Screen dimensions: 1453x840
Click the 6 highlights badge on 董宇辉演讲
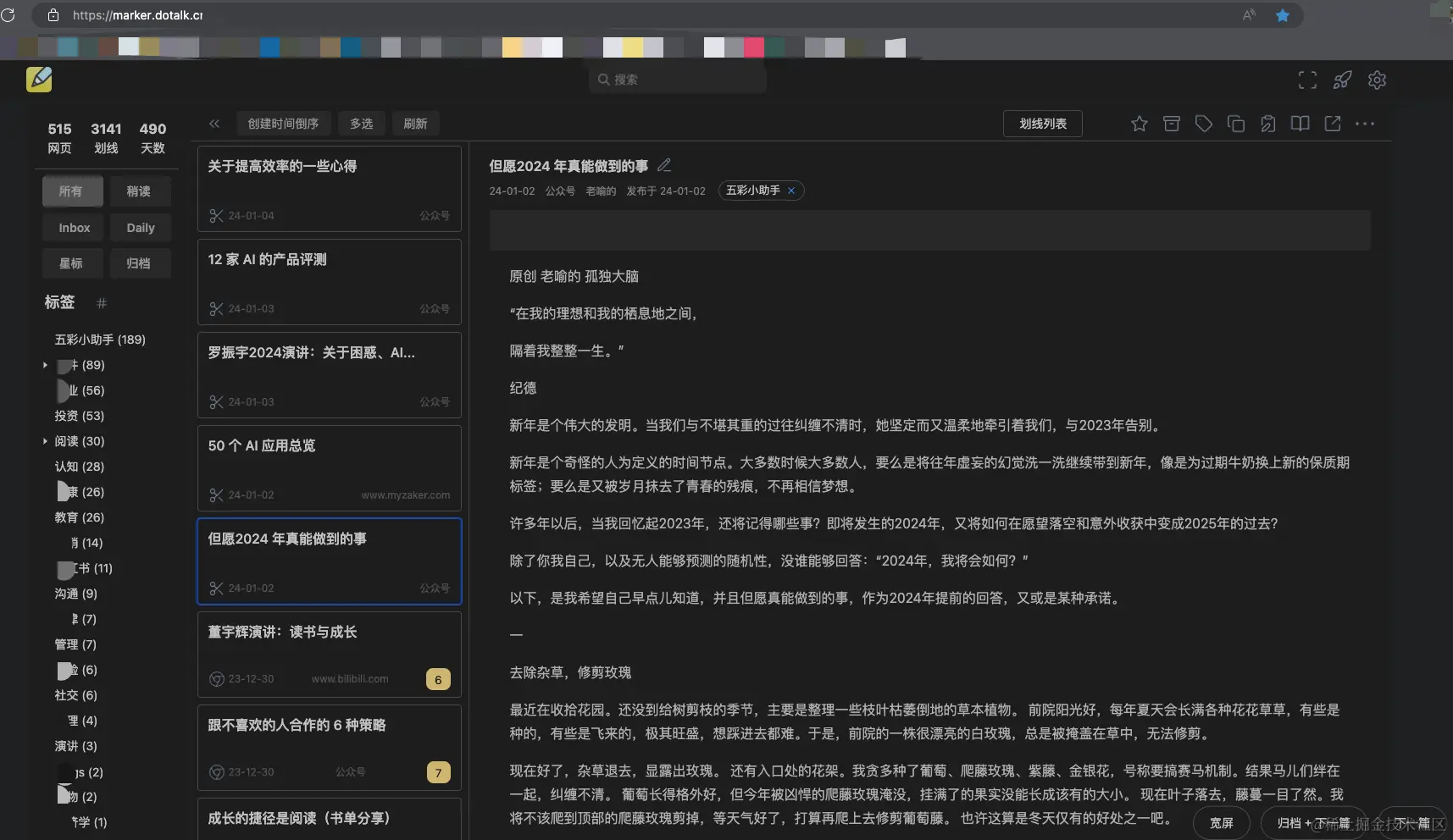(x=438, y=679)
